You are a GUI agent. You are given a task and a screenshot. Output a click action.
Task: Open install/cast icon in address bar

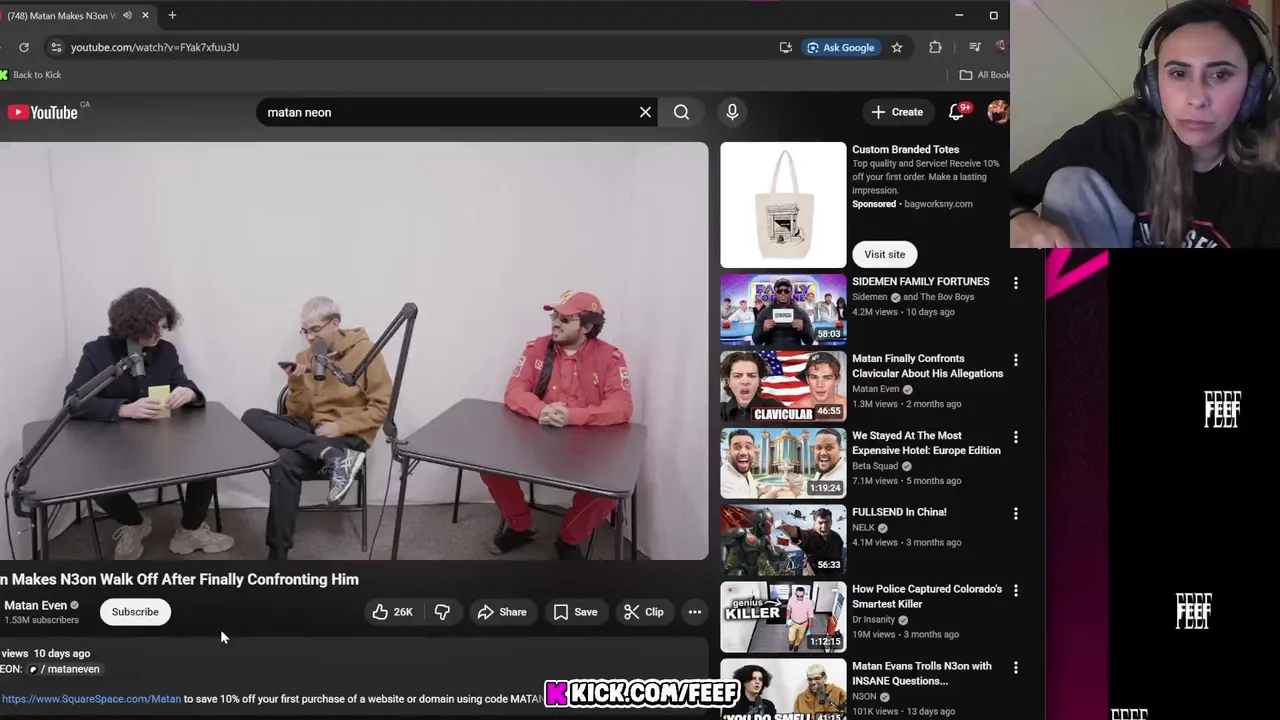(786, 47)
